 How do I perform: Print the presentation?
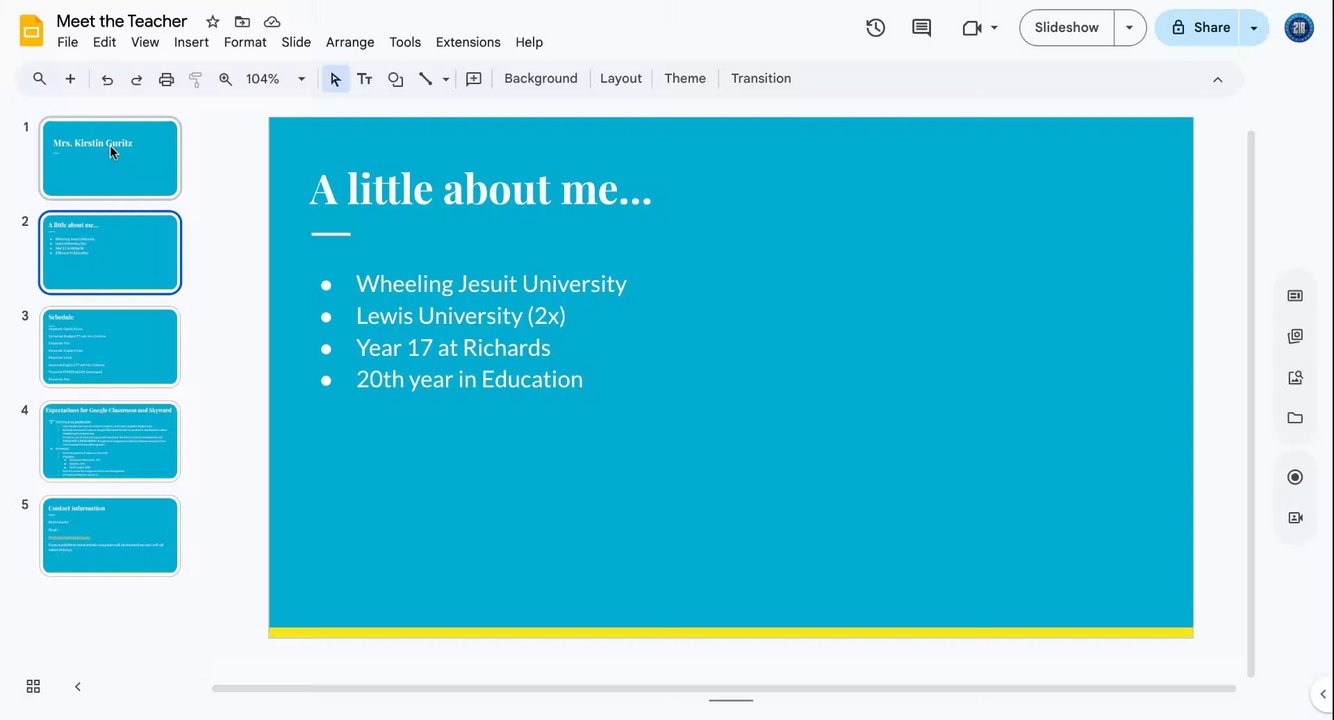(167, 79)
